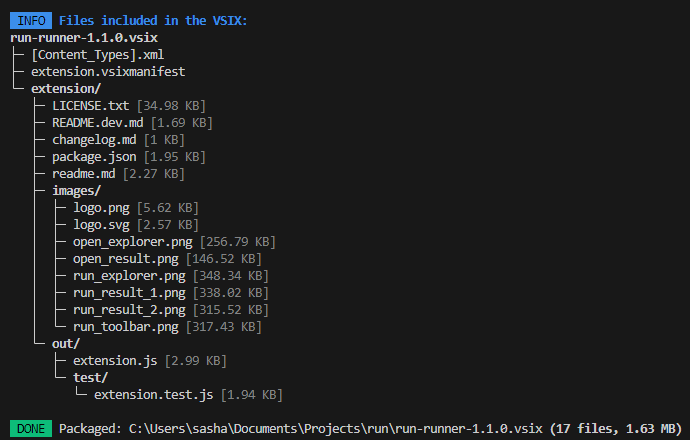The height and width of the screenshot is (440, 690).
Task: Collapse the images/ folder entry
Action: pyautogui.click(x=77, y=191)
